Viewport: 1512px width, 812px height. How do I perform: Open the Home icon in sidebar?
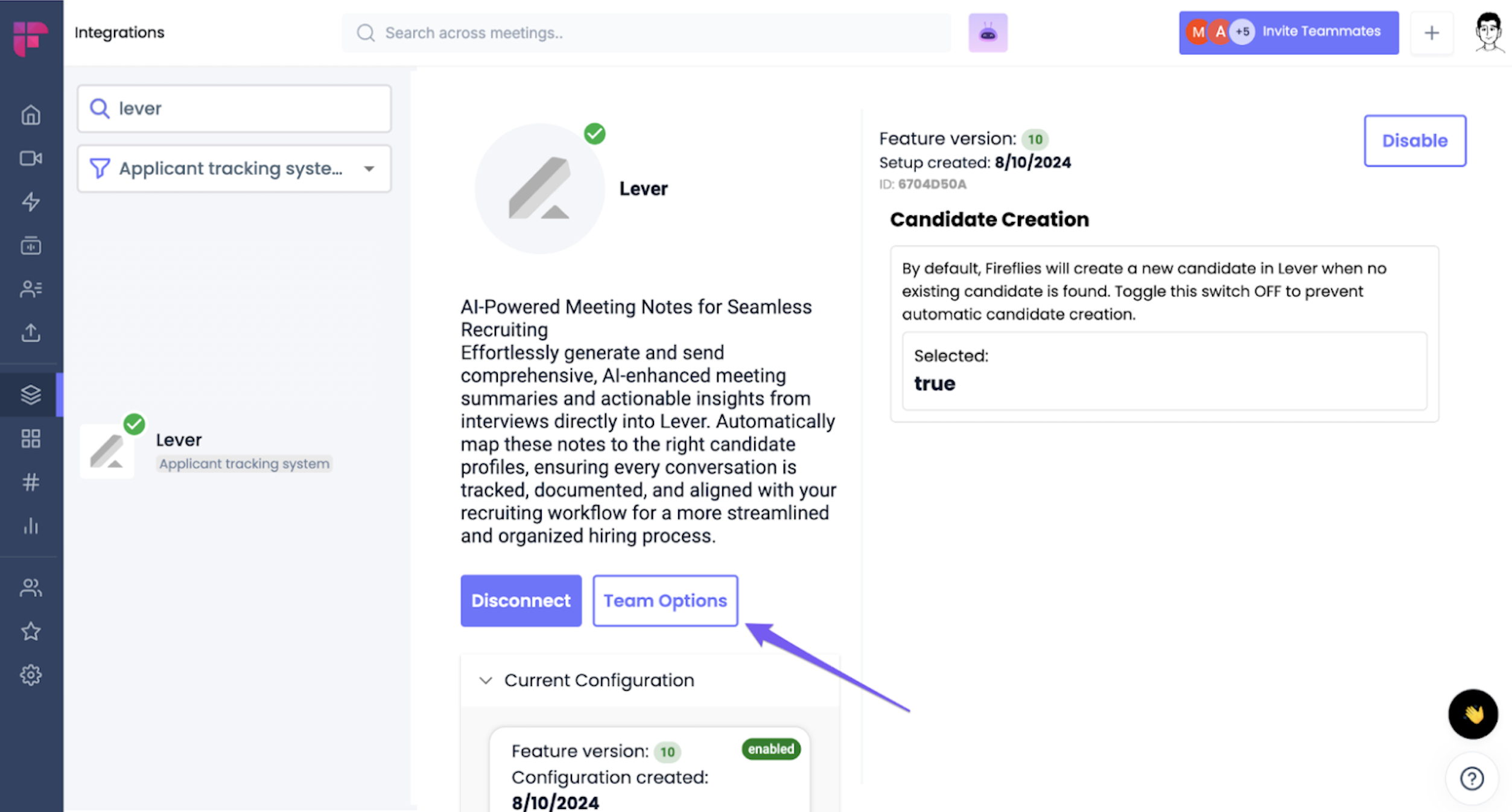coord(31,115)
